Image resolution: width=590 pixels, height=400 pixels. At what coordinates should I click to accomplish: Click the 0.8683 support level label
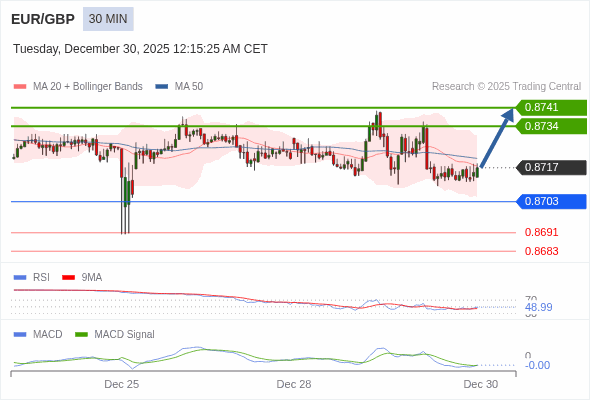click(x=541, y=251)
